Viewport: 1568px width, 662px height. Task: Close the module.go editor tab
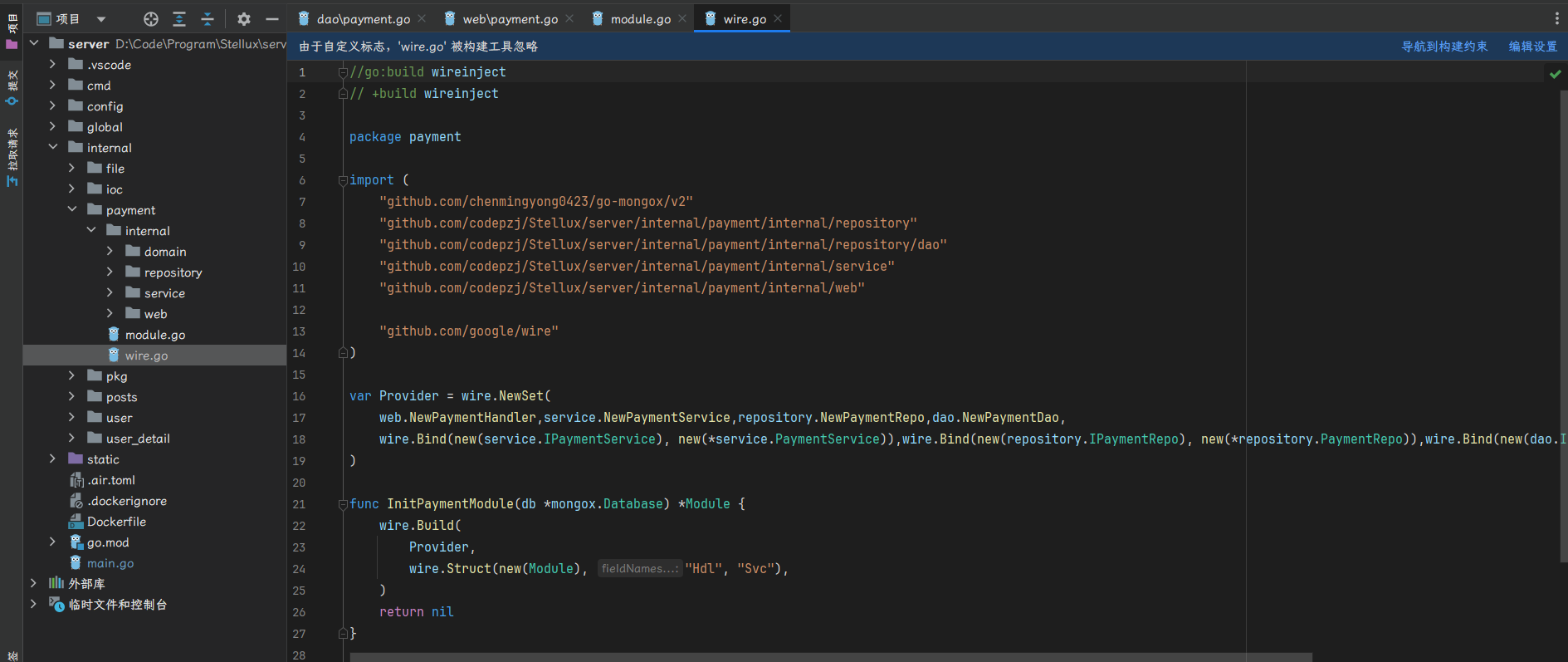pos(682,18)
